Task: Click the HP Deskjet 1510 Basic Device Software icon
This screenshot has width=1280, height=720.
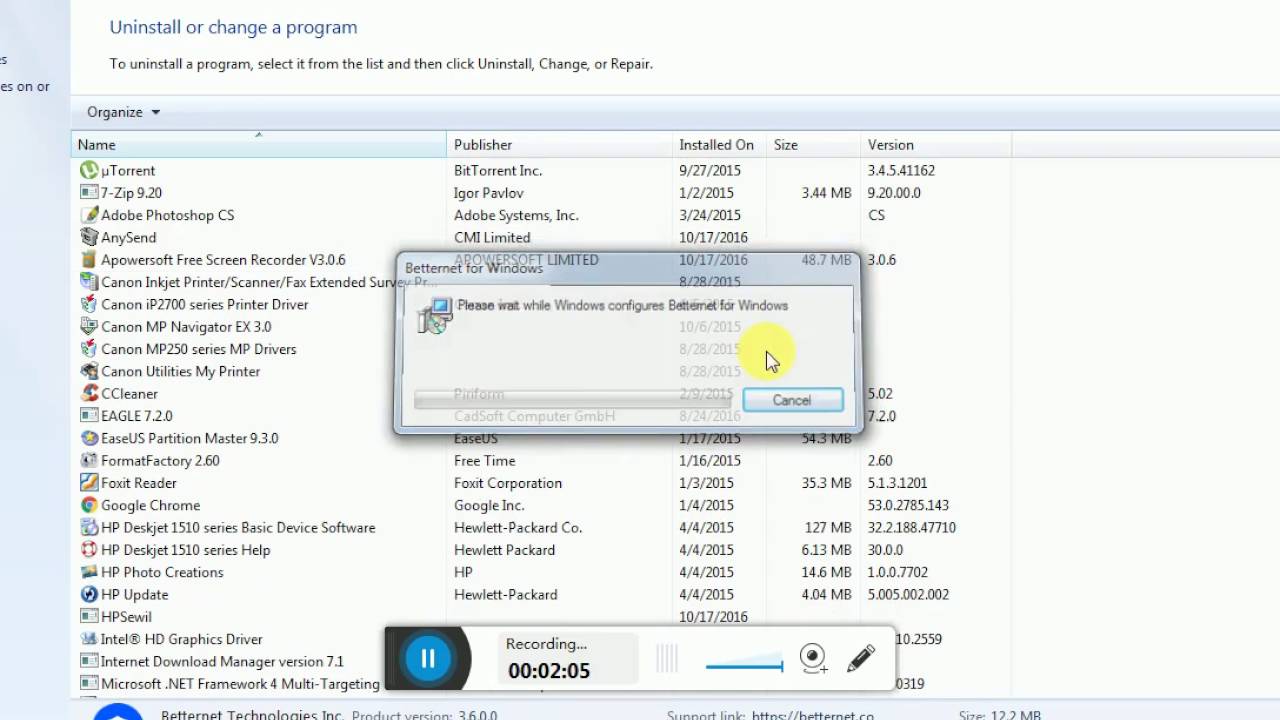Action: tap(89, 528)
